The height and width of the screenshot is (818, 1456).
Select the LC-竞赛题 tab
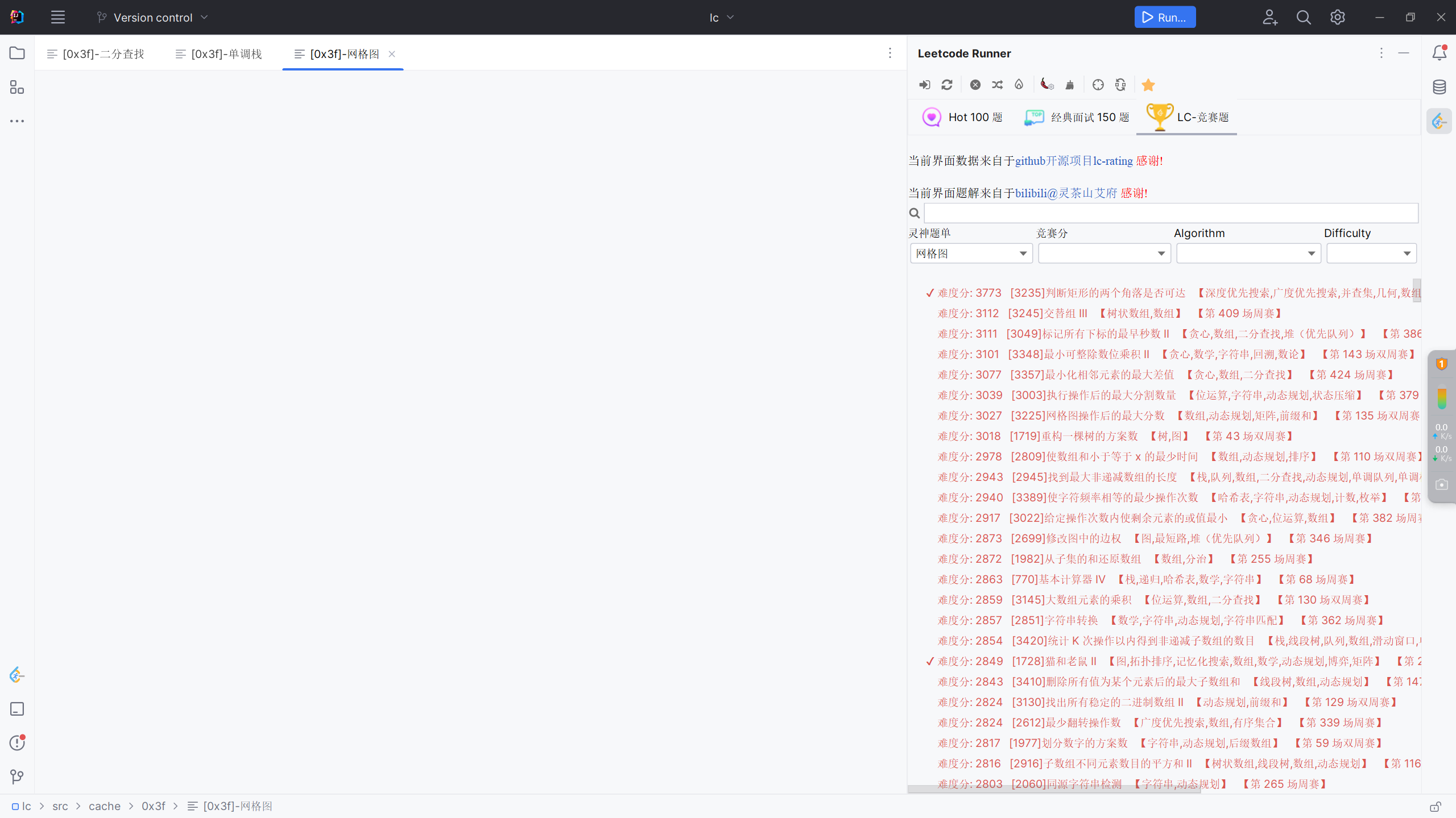coord(1187,117)
